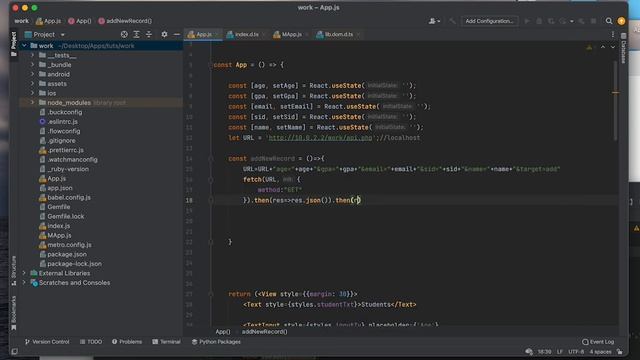Image resolution: width=640 pixels, height=360 pixels.
Task: Click the warning inspection icon in editor
Action: tap(589, 47)
